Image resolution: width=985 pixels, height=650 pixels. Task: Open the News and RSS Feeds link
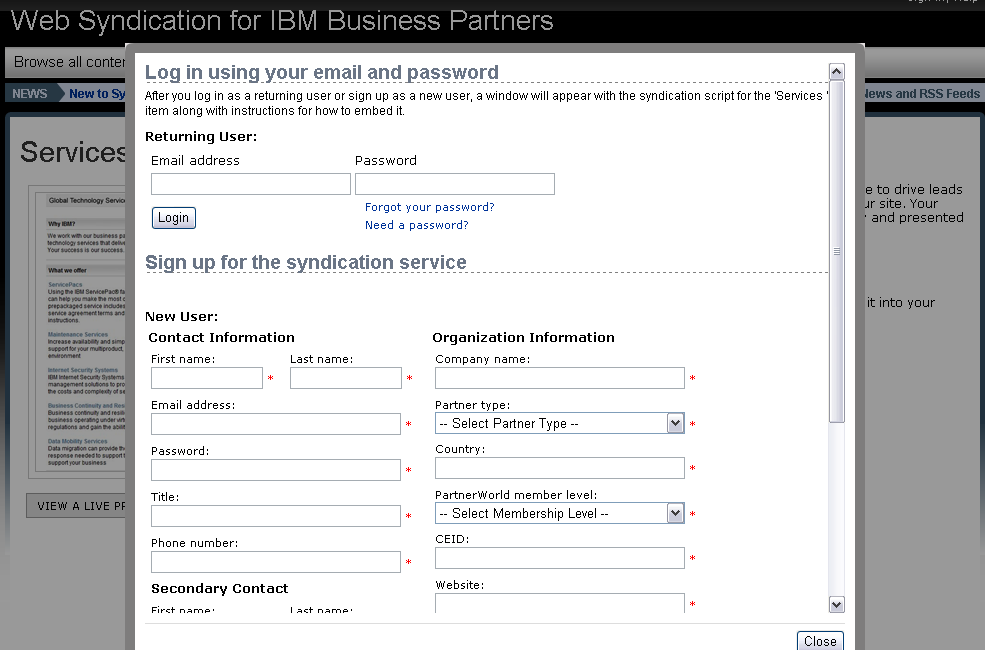click(x=922, y=94)
